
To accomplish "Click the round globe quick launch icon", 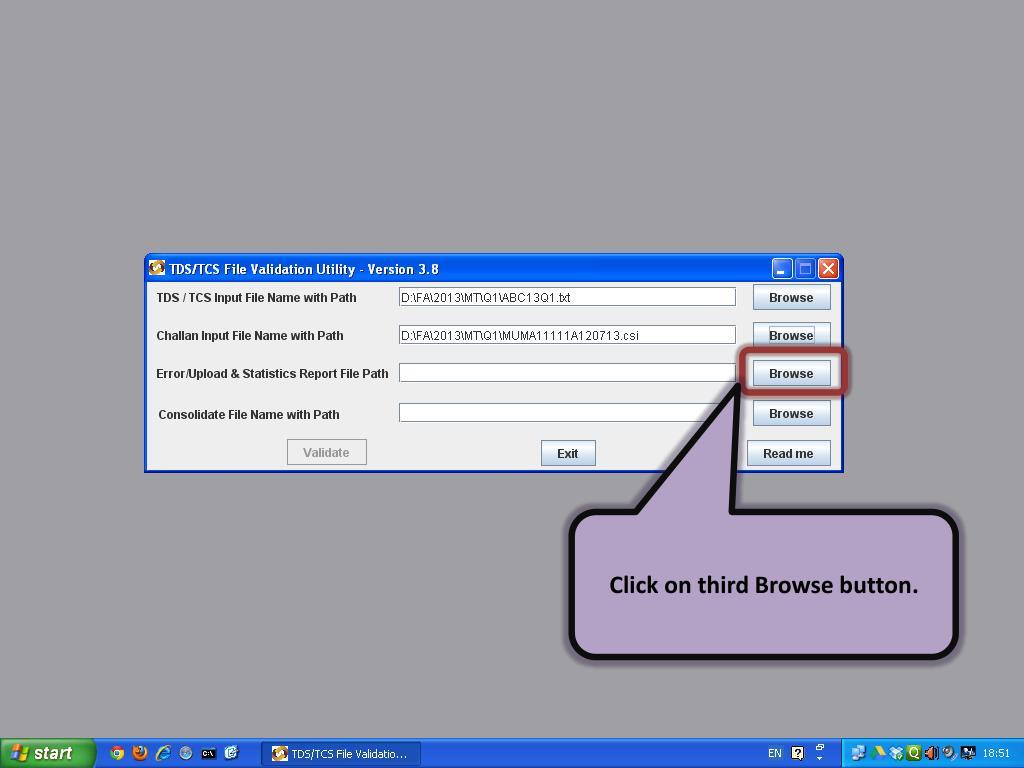I will point(186,753).
